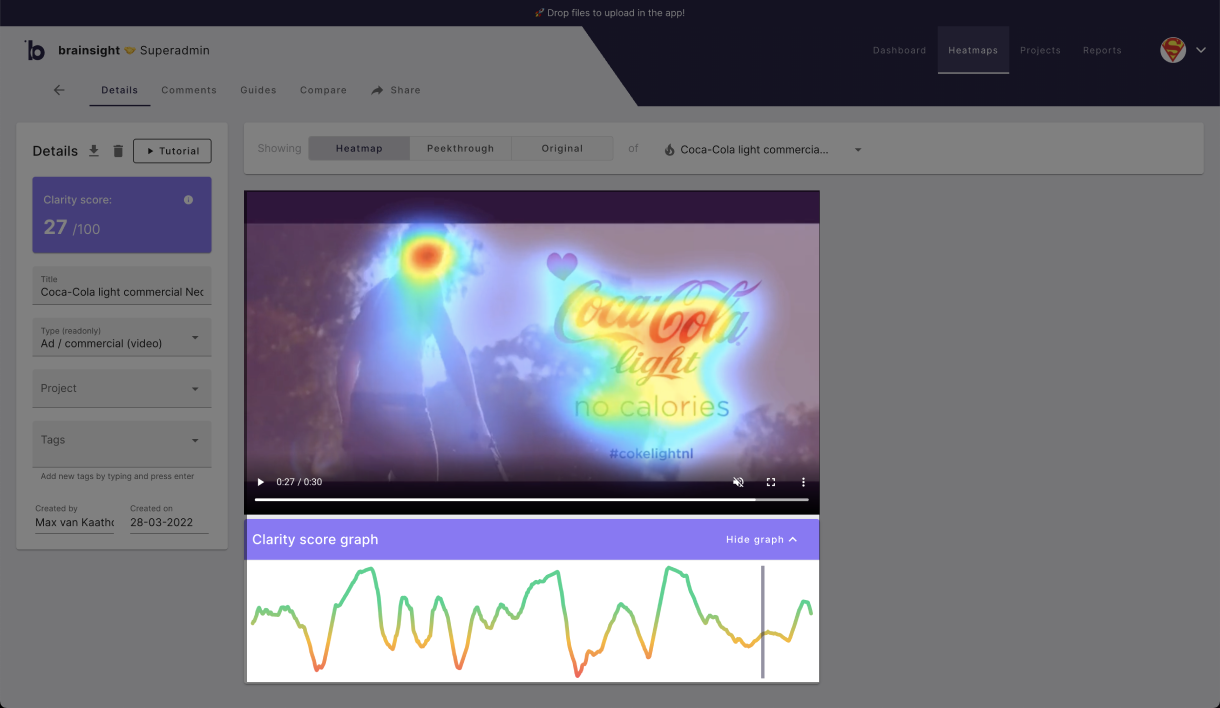Go back with the left arrow icon
This screenshot has width=1220, height=708.
pos(59,90)
